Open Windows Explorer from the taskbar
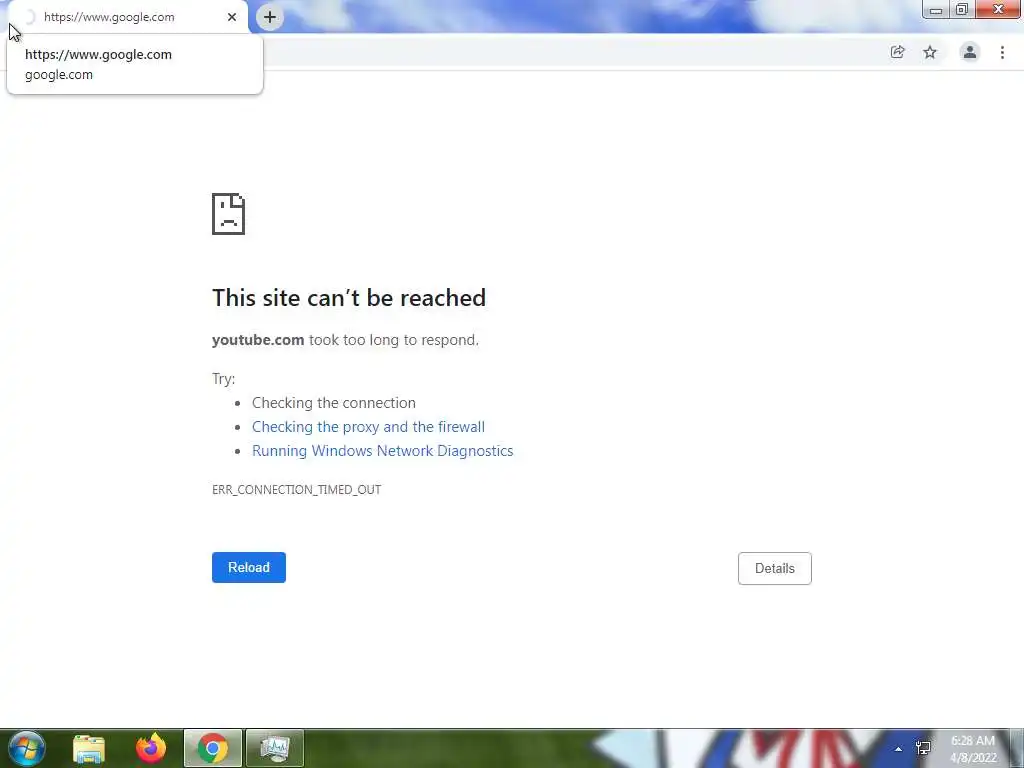 point(89,748)
